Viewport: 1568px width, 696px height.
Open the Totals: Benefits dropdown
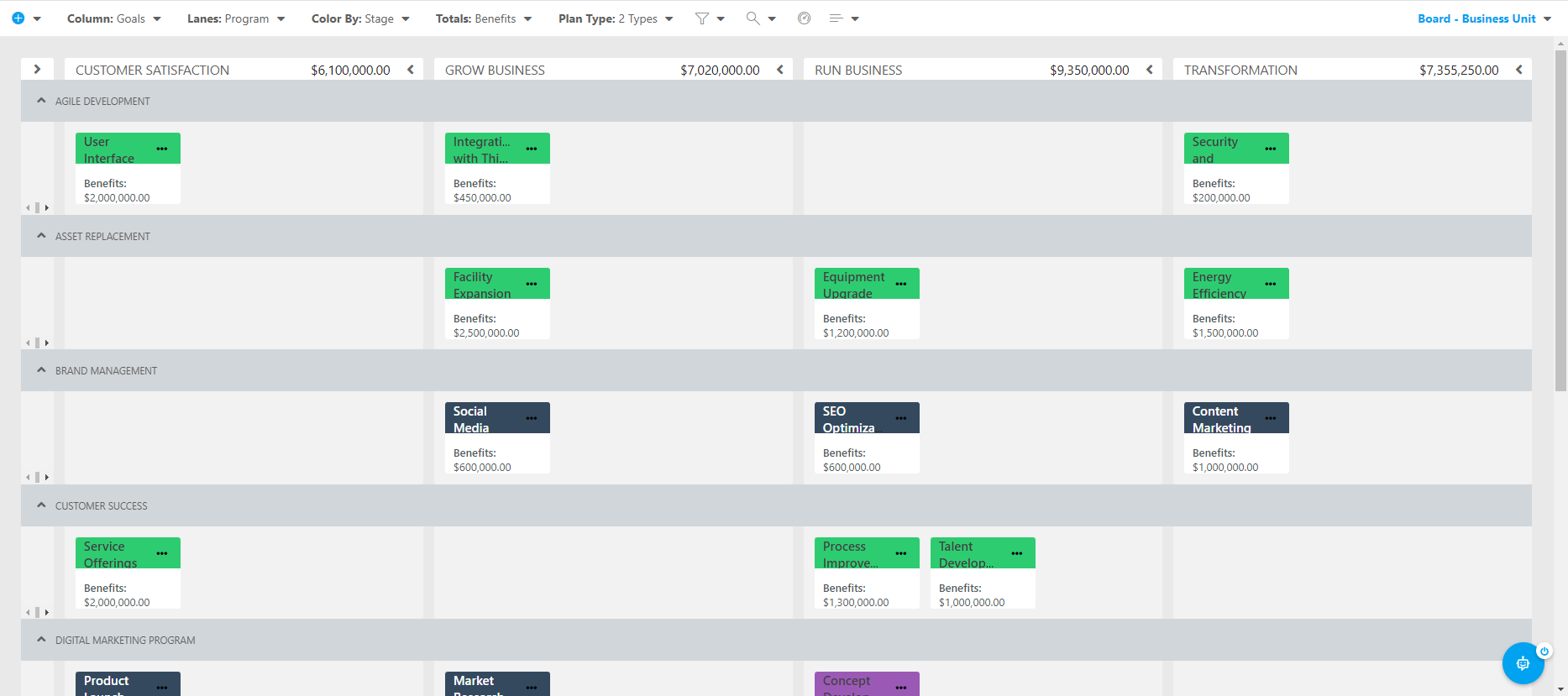click(x=484, y=18)
